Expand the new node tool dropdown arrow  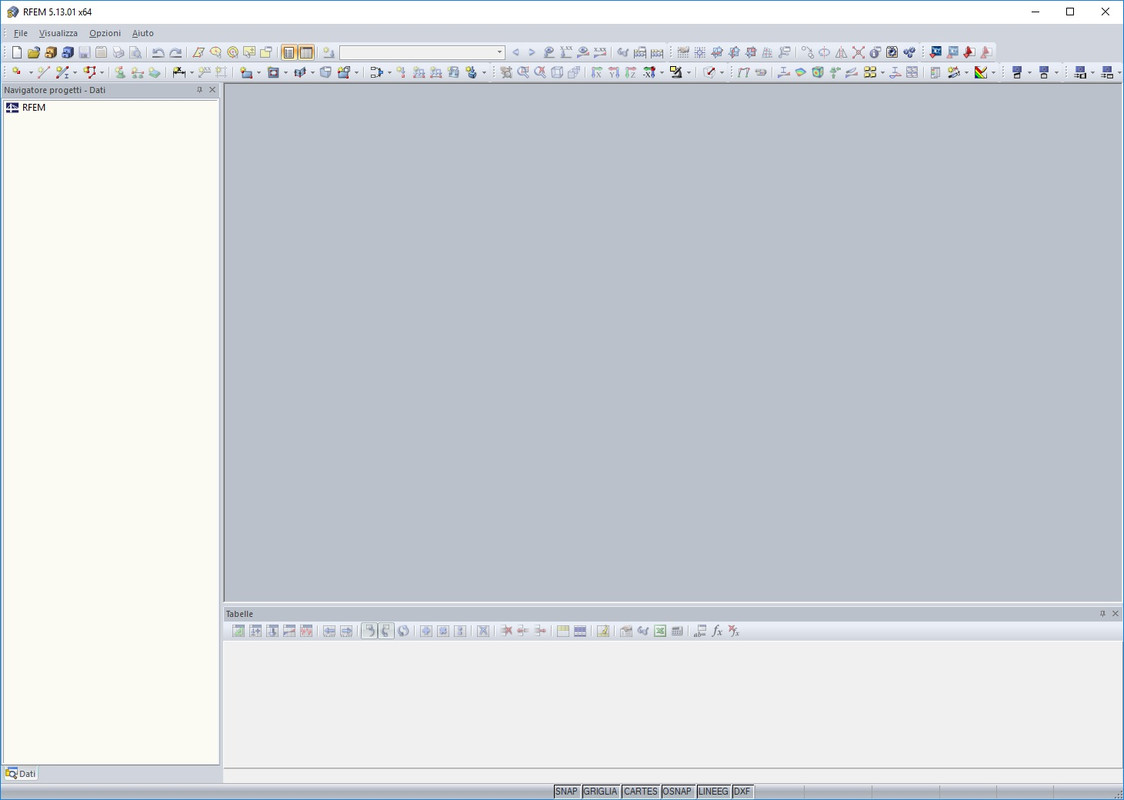click(30, 72)
